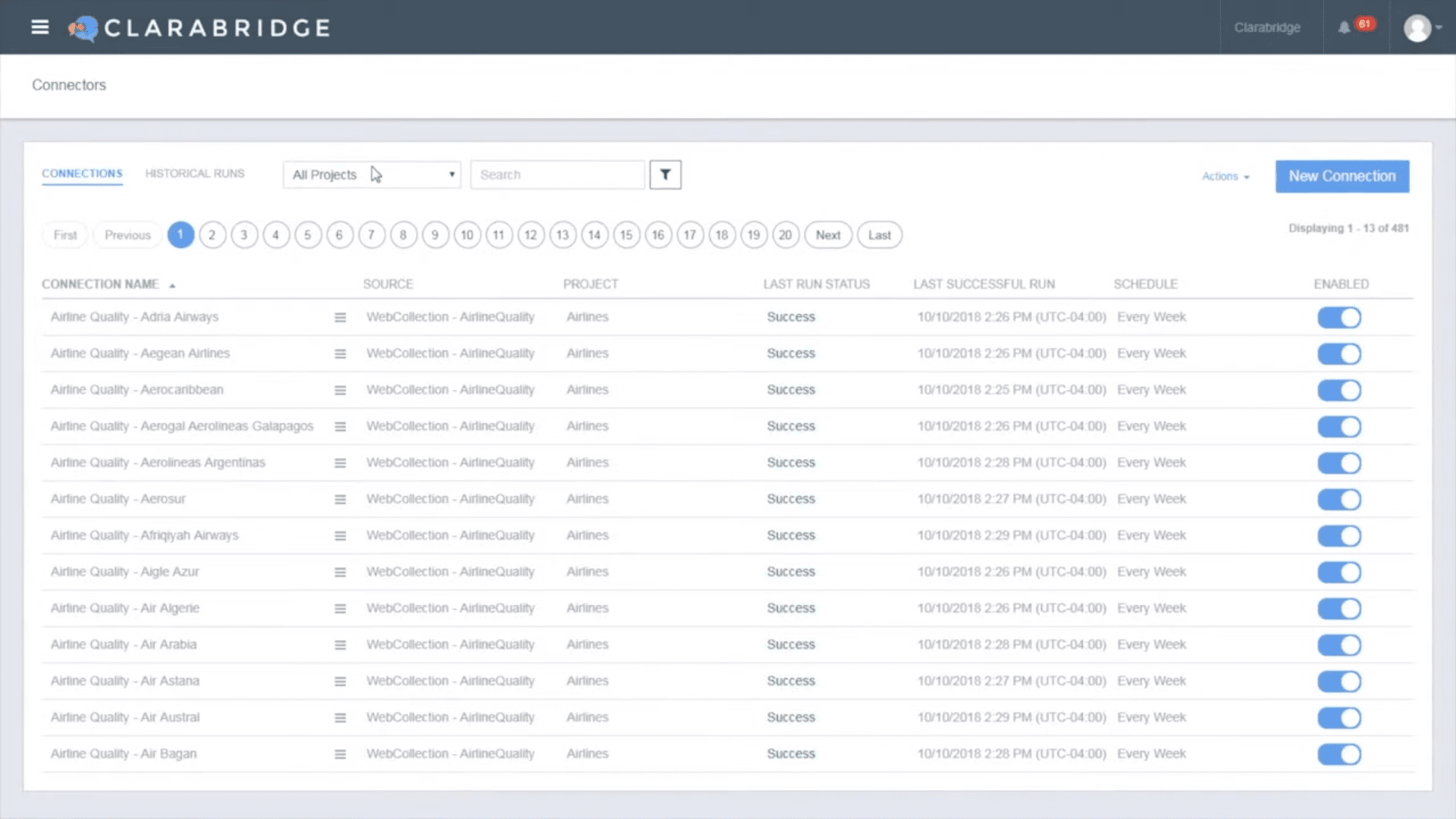Open the account dropdown beside the avatar
Viewport: 1456px width, 819px height.
1442,28
